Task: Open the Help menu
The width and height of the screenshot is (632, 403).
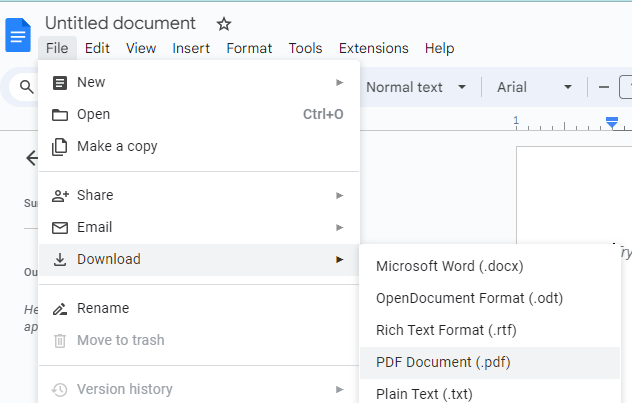Action: click(439, 48)
